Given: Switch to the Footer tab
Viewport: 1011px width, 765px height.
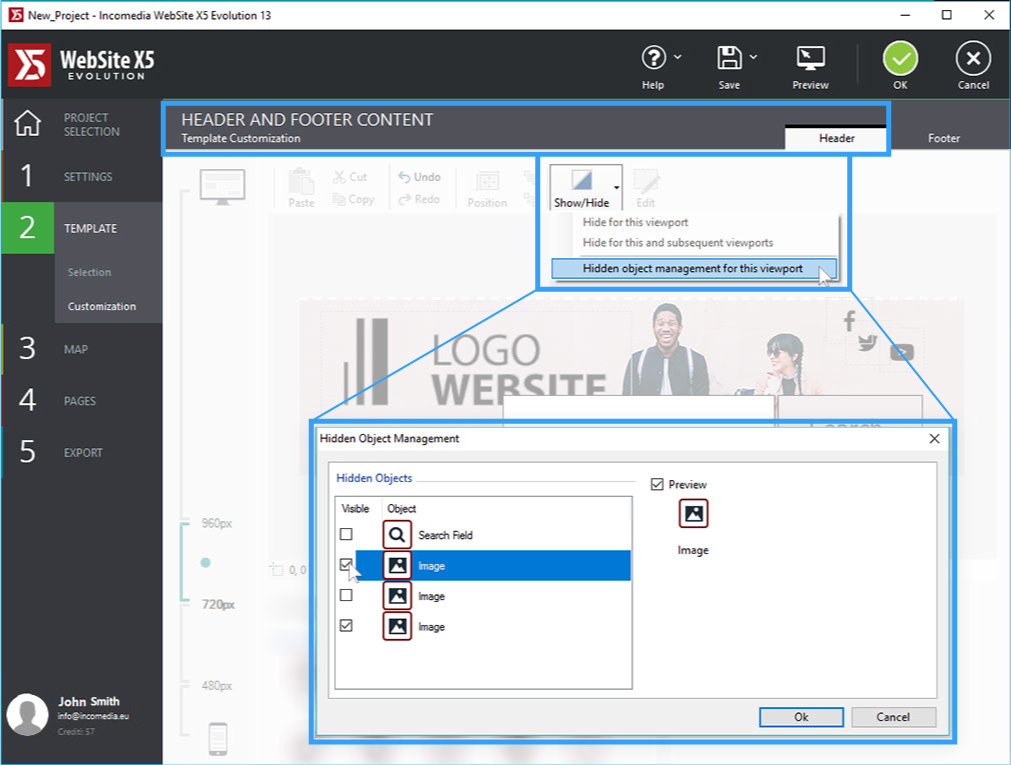Looking at the screenshot, I should tap(943, 138).
